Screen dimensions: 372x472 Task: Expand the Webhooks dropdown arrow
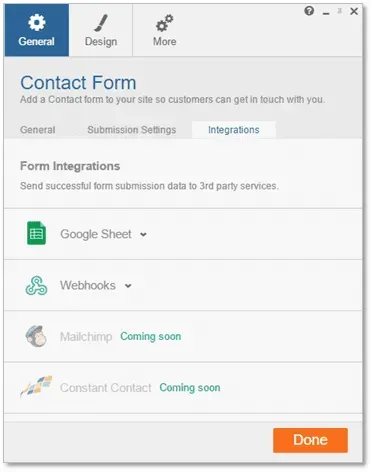(x=128, y=286)
